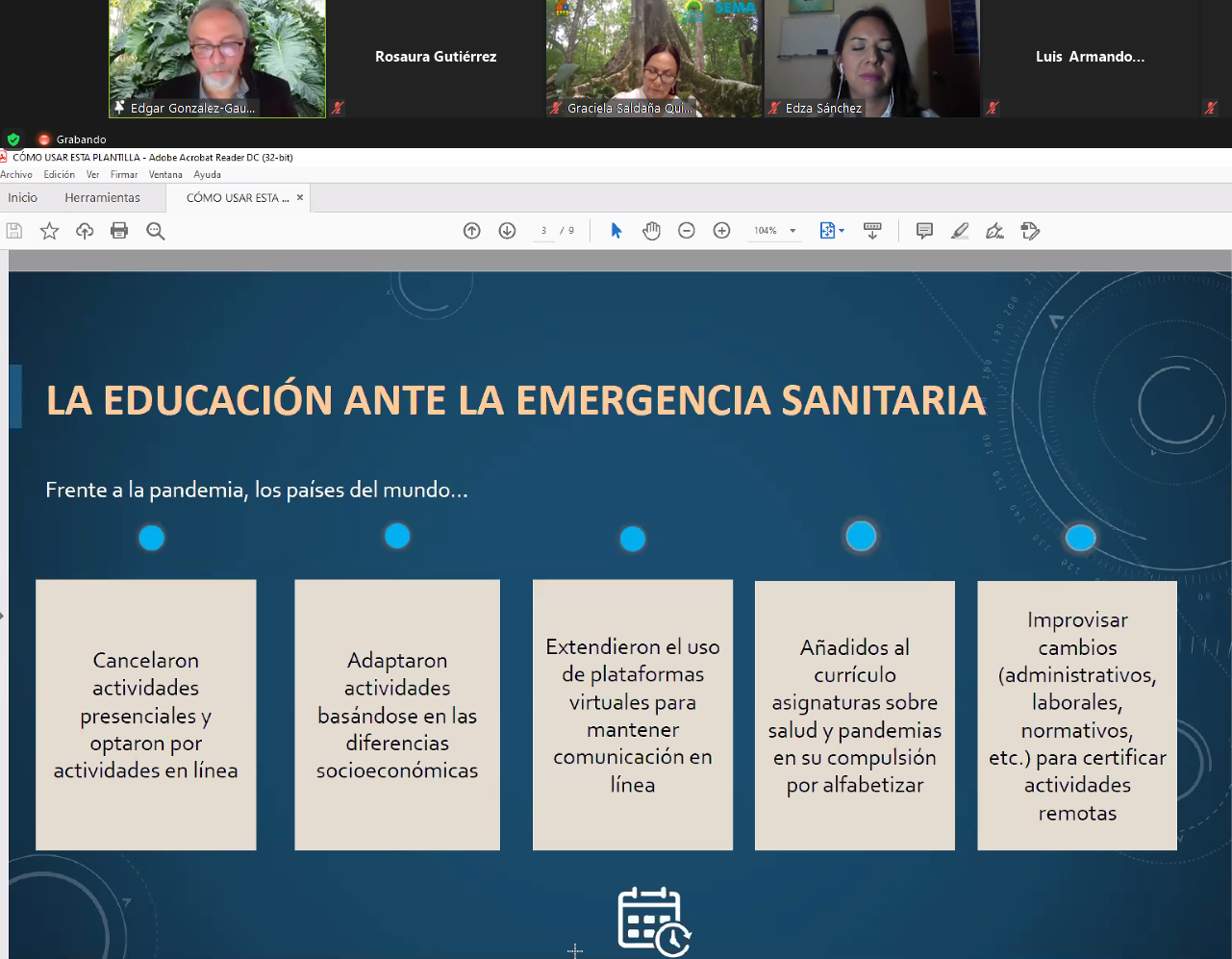The image size is (1232, 959).
Task: Enable scrolling mode icon
Action: pos(872,231)
